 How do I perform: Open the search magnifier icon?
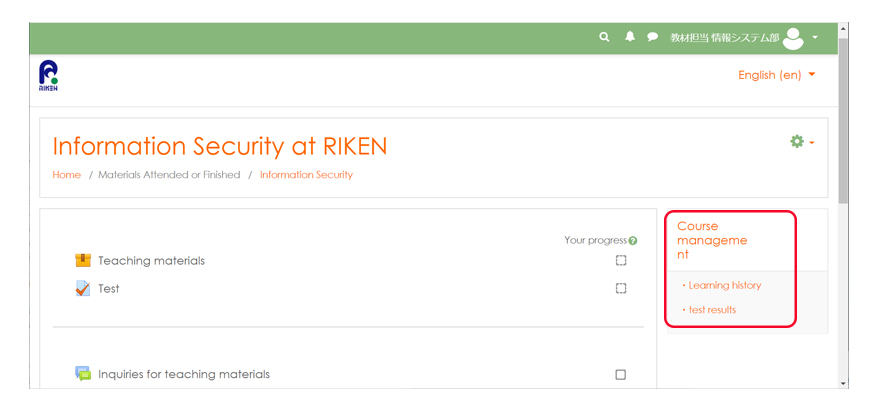[x=604, y=37]
